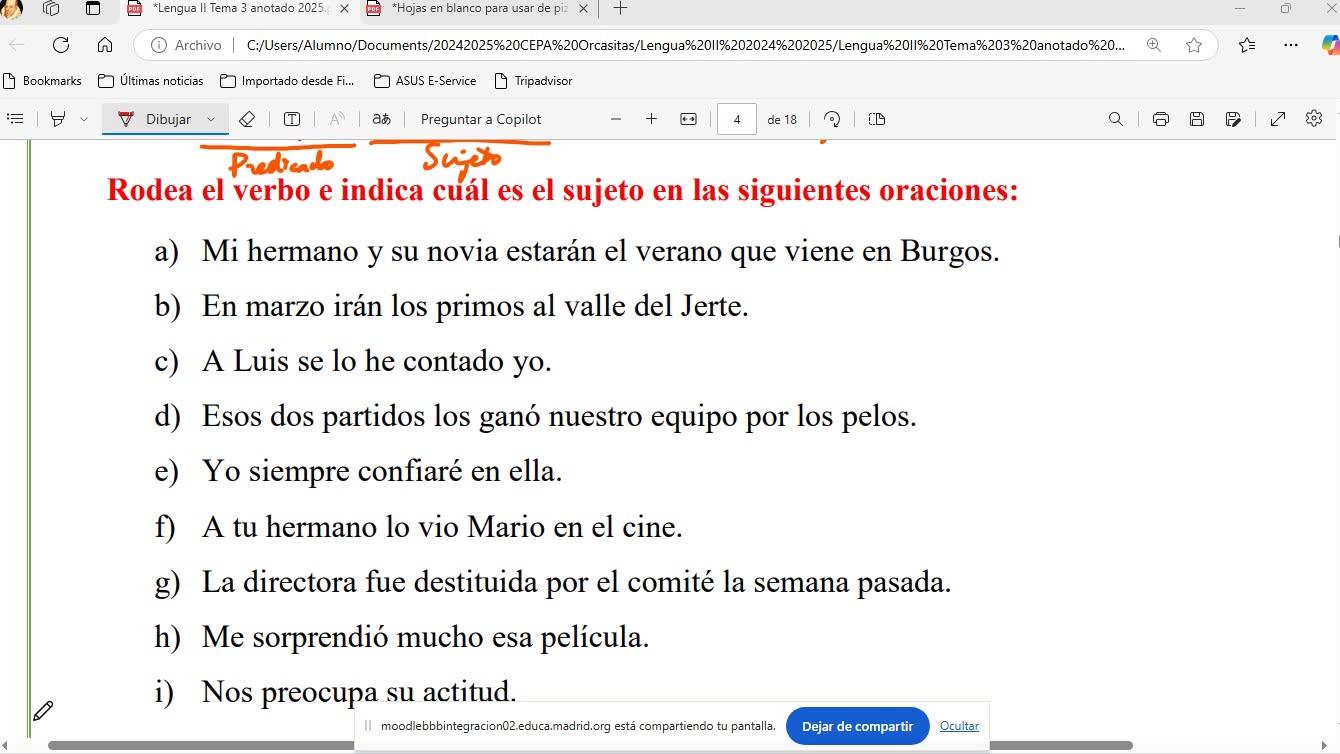
Task: Open the Tripadvisor bookmark
Action: [533, 81]
